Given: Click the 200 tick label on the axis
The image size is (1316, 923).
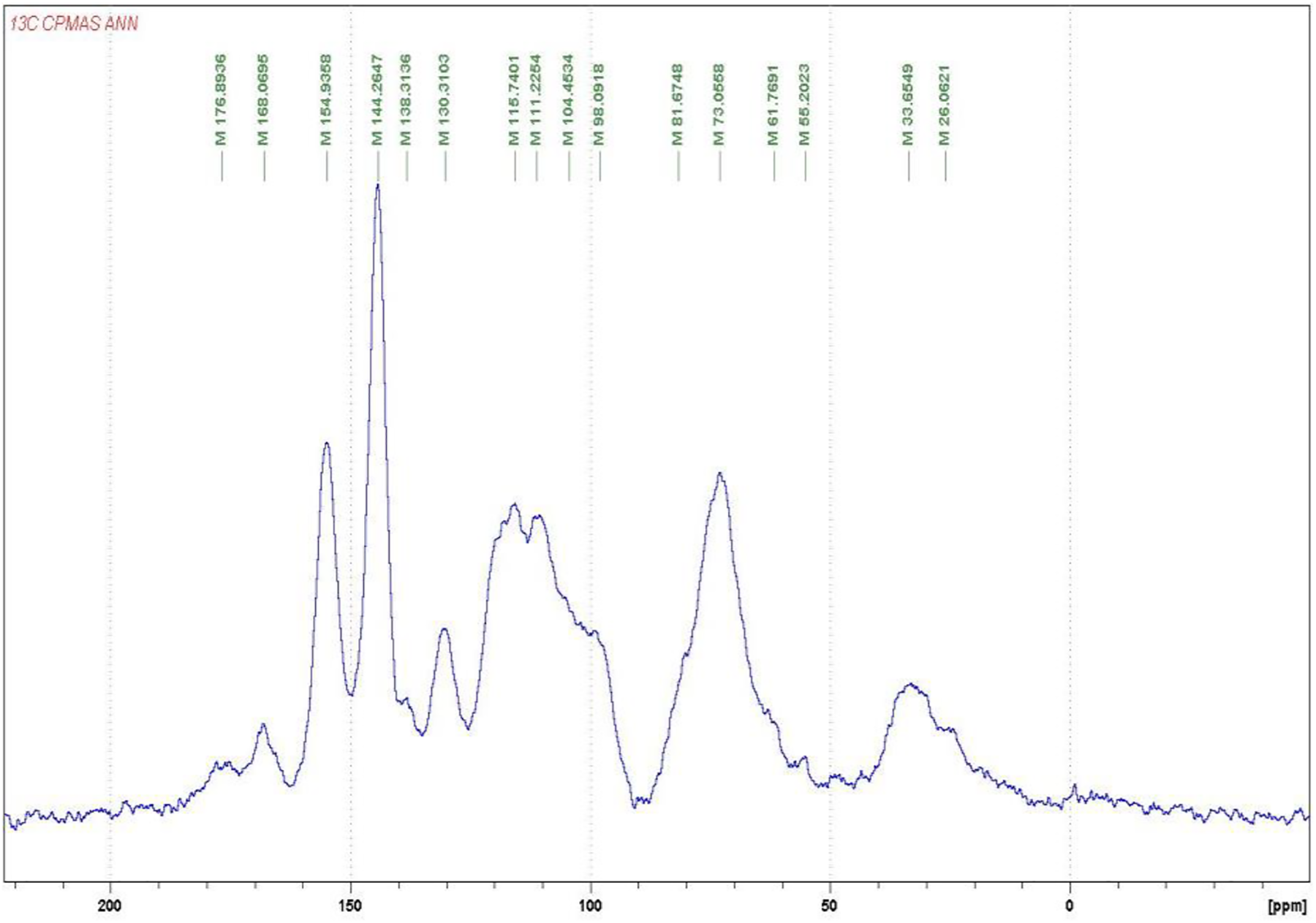Looking at the screenshot, I should click(110, 907).
